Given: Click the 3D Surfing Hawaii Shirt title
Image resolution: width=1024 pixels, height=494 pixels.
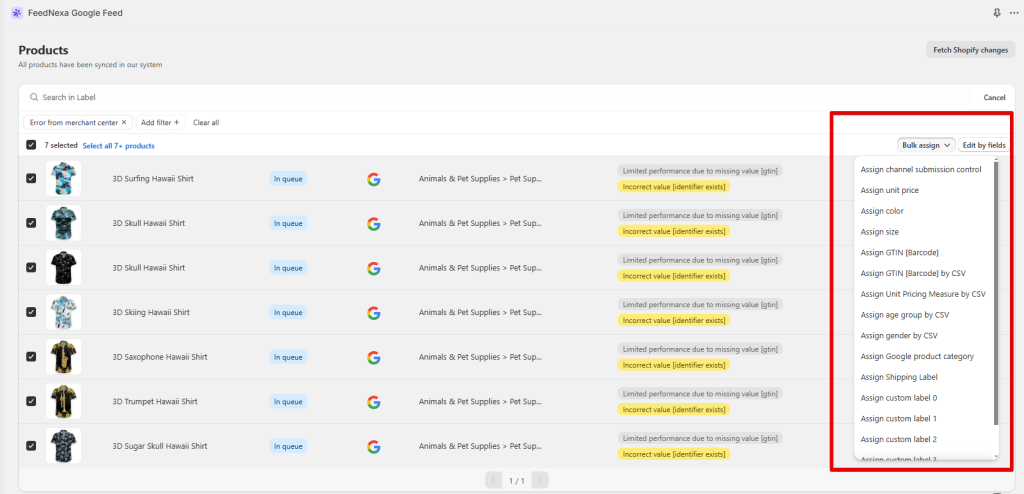Looking at the screenshot, I should [x=153, y=178].
